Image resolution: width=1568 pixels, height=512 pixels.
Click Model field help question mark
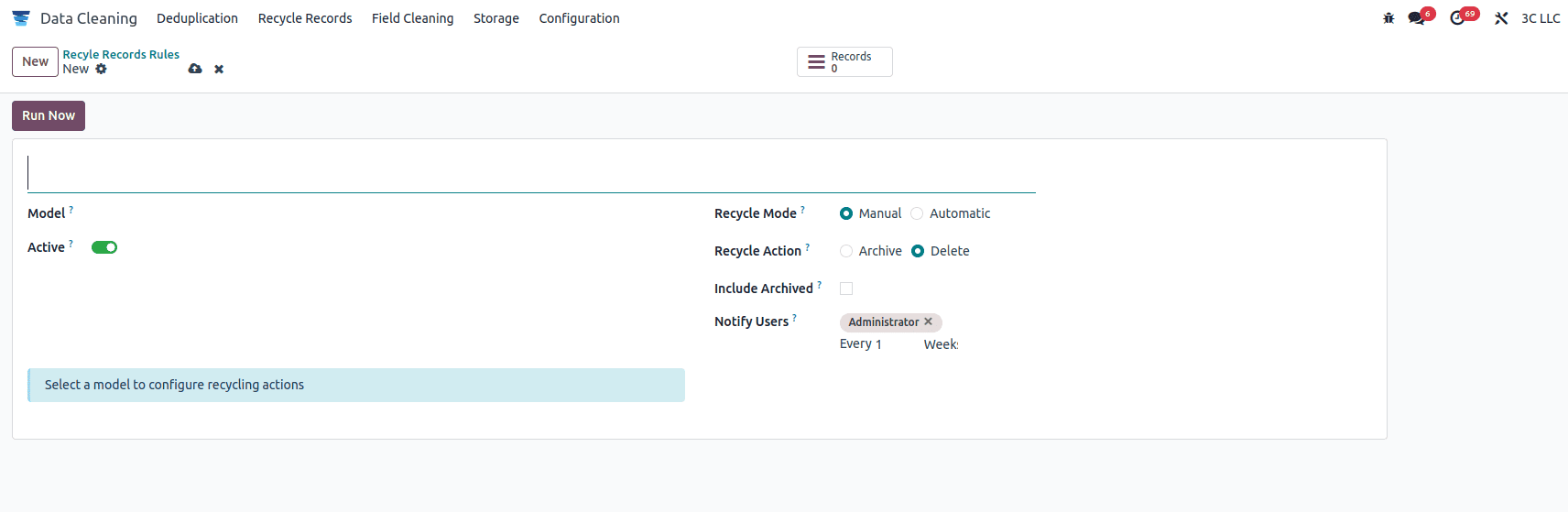pos(71,210)
